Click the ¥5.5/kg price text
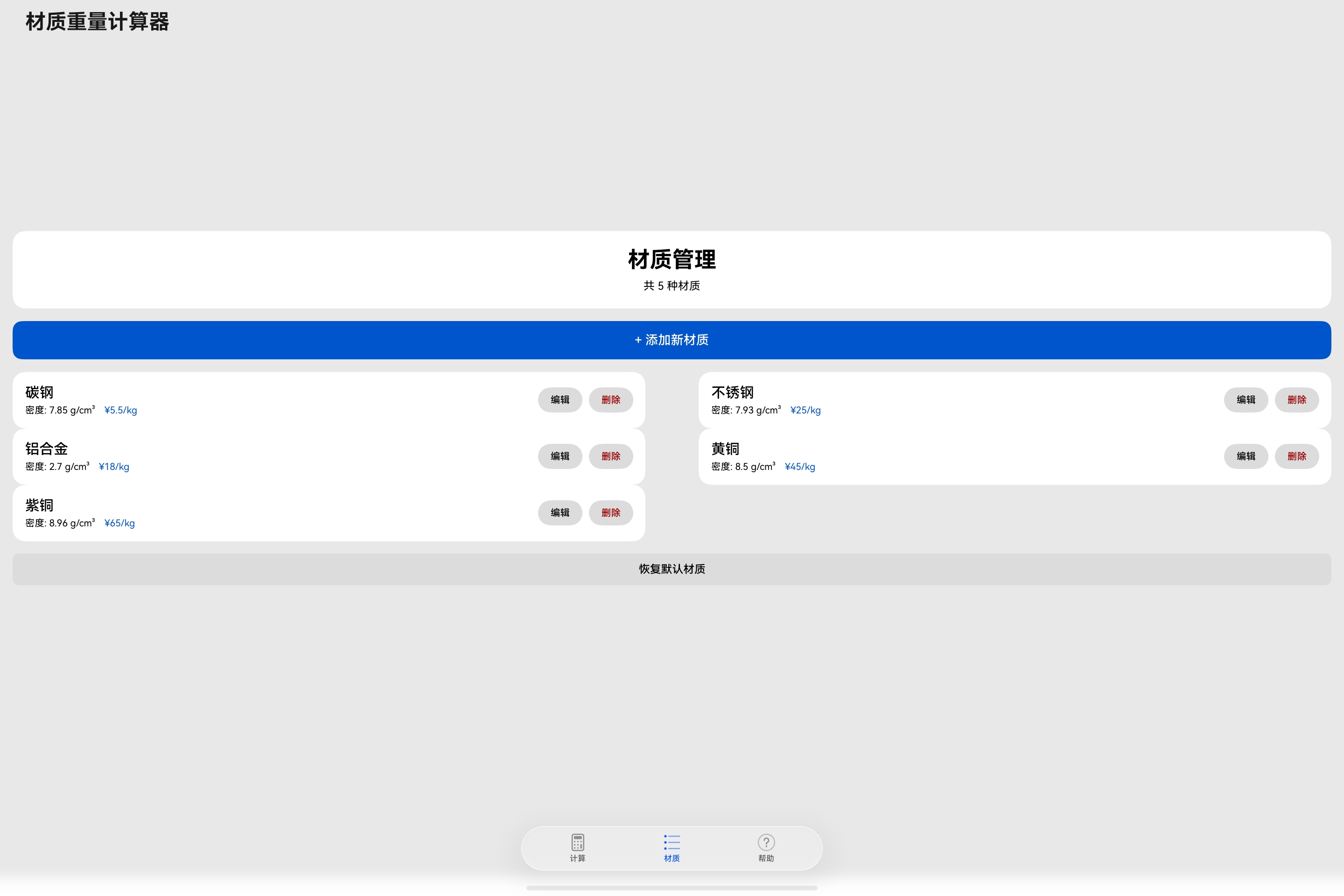 (x=120, y=410)
